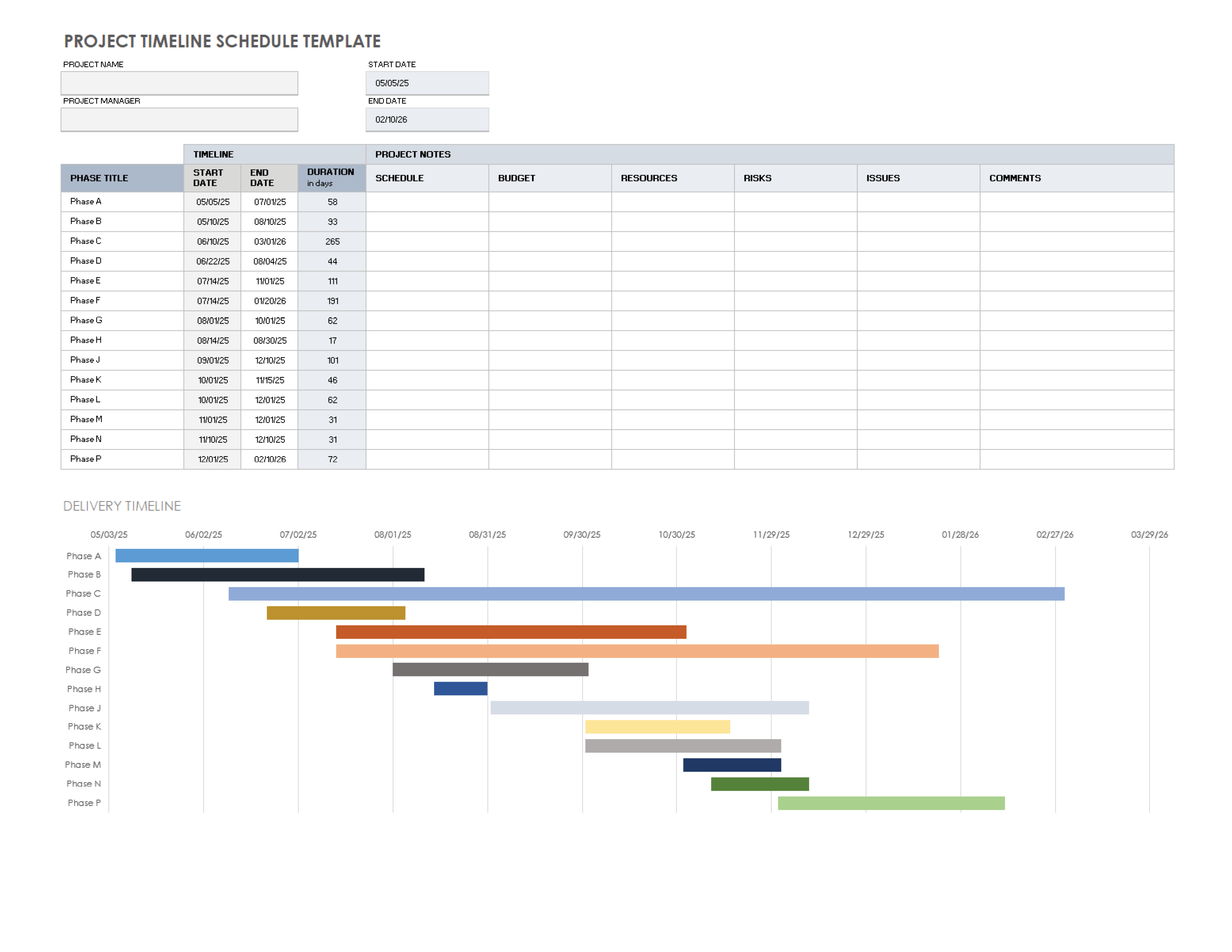Click the PHASE TITLE column header

pos(122,178)
